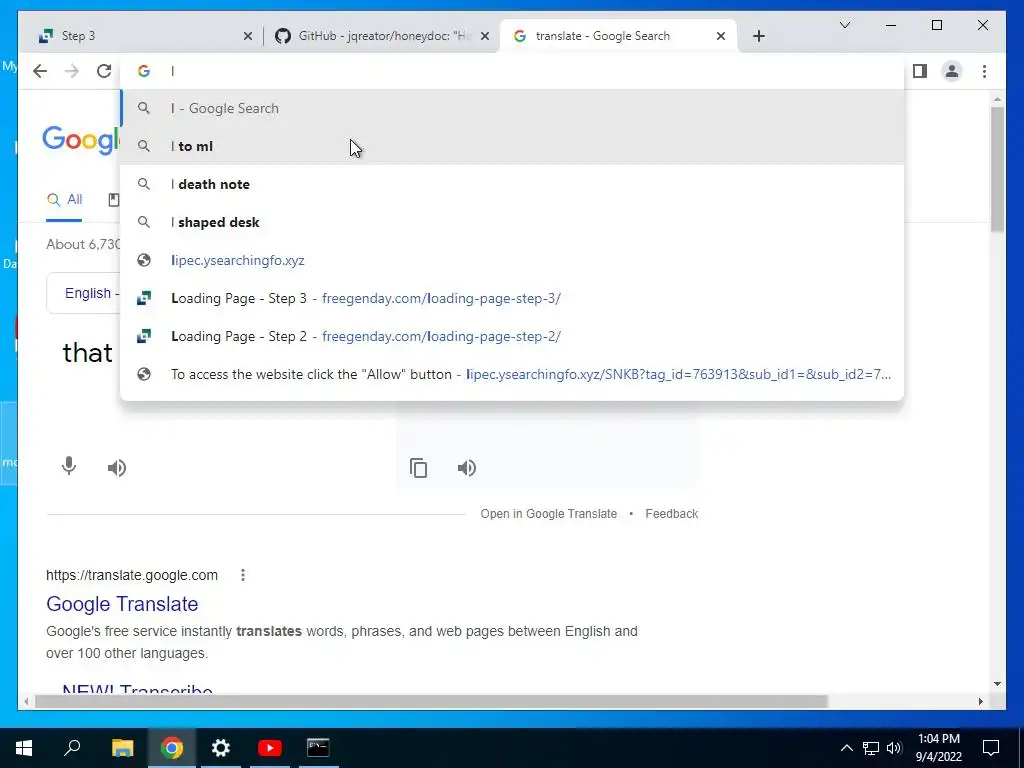The image size is (1024, 768).
Task: Close the GitHub tab
Action: [485, 37]
